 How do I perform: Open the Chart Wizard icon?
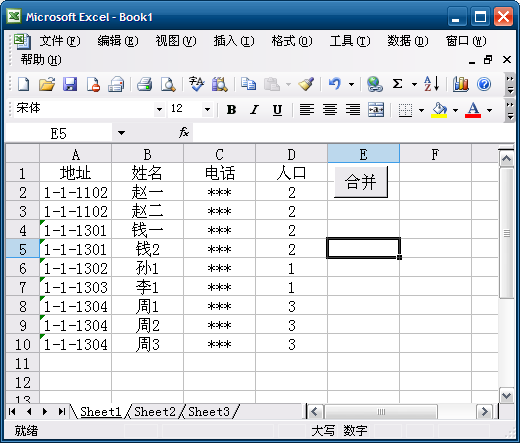460,84
